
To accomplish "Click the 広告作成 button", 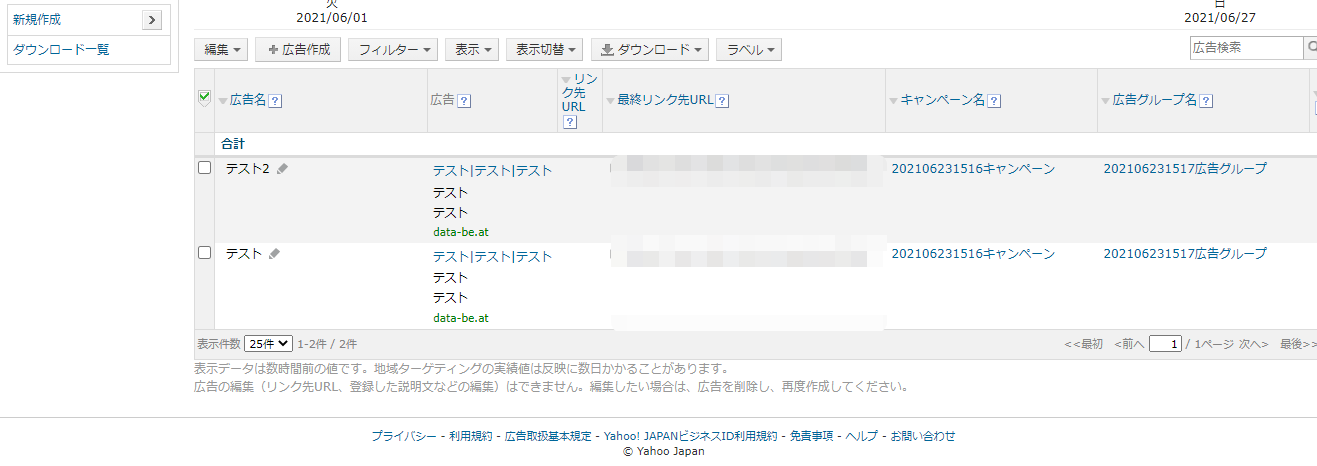I will 299,49.
